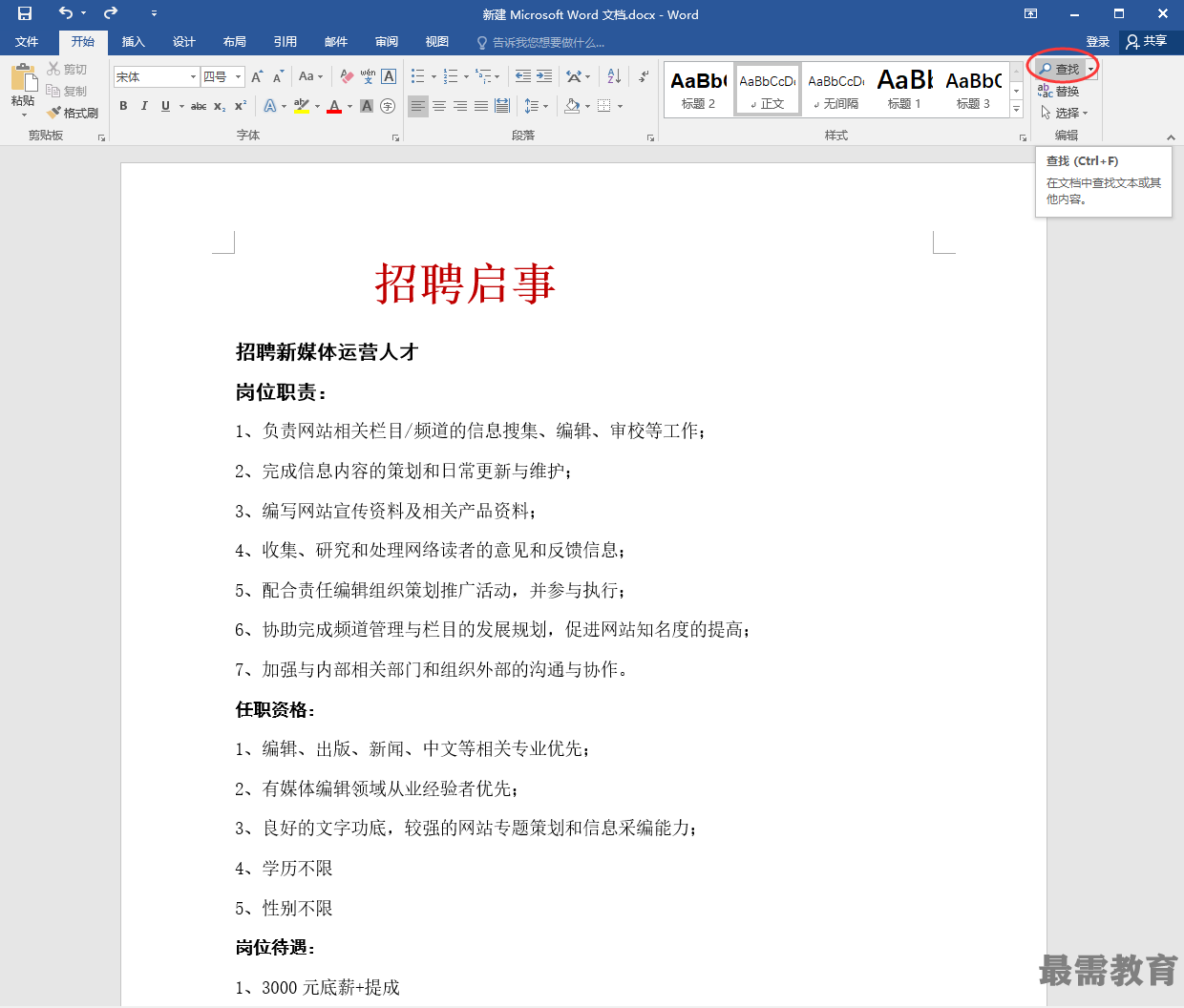Open the Select (选择) dropdown
This screenshot has height=1008, width=1184.
[1064, 113]
